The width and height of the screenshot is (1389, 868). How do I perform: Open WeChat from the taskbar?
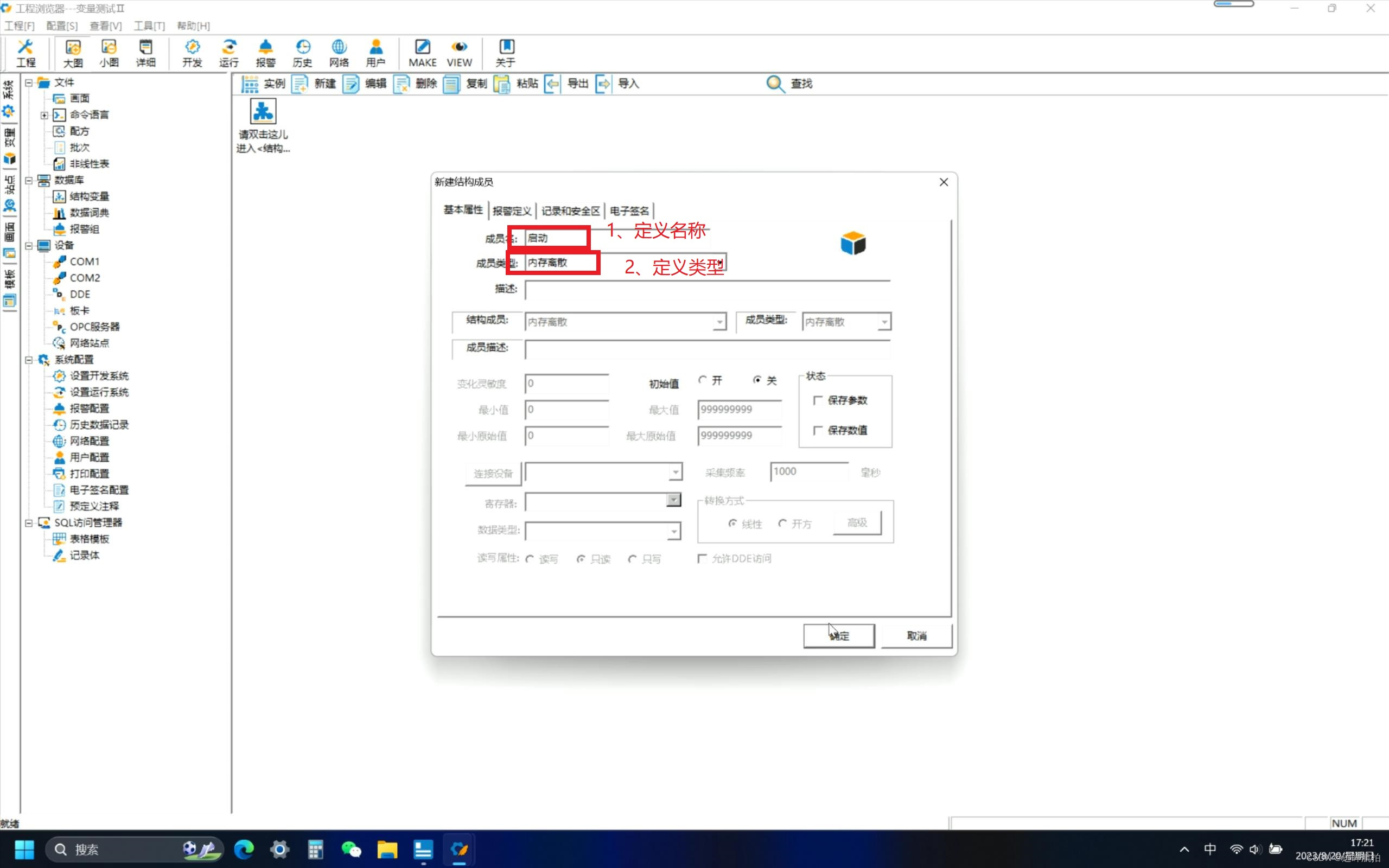(x=351, y=849)
